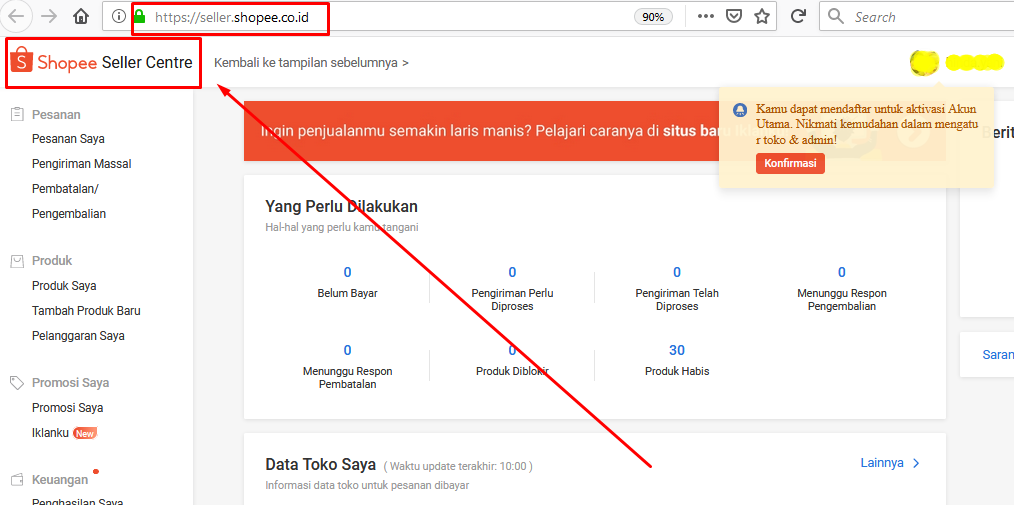Click the Yang Perlu Dilakukan heading

coord(341,207)
